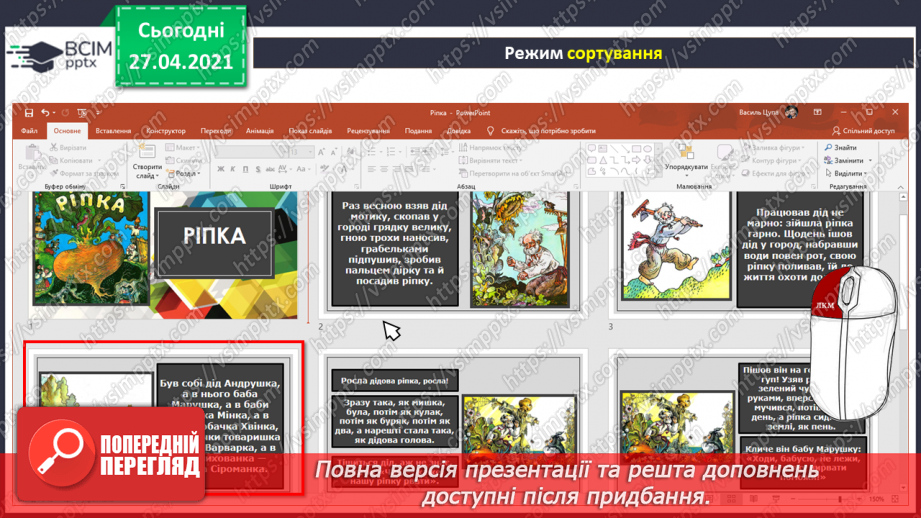
Task: Click the vertical scrollbar up arrow in sorter
Action: [903, 197]
